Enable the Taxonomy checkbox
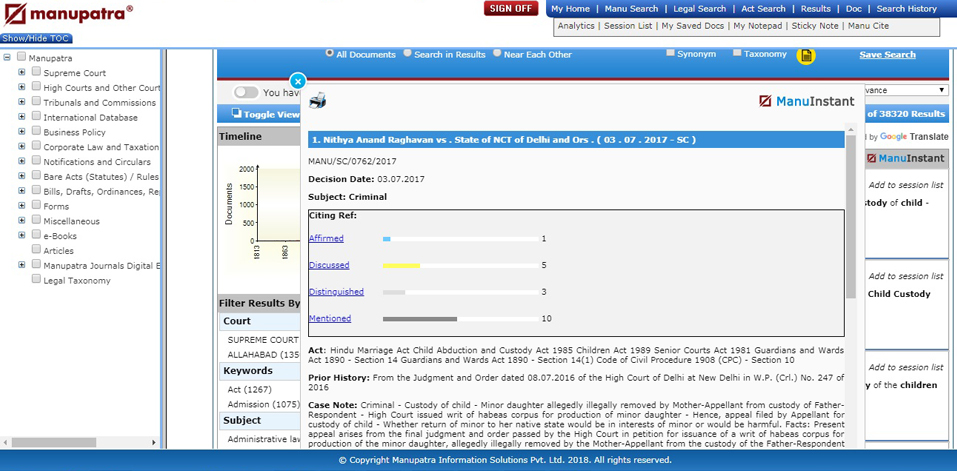 (x=737, y=53)
